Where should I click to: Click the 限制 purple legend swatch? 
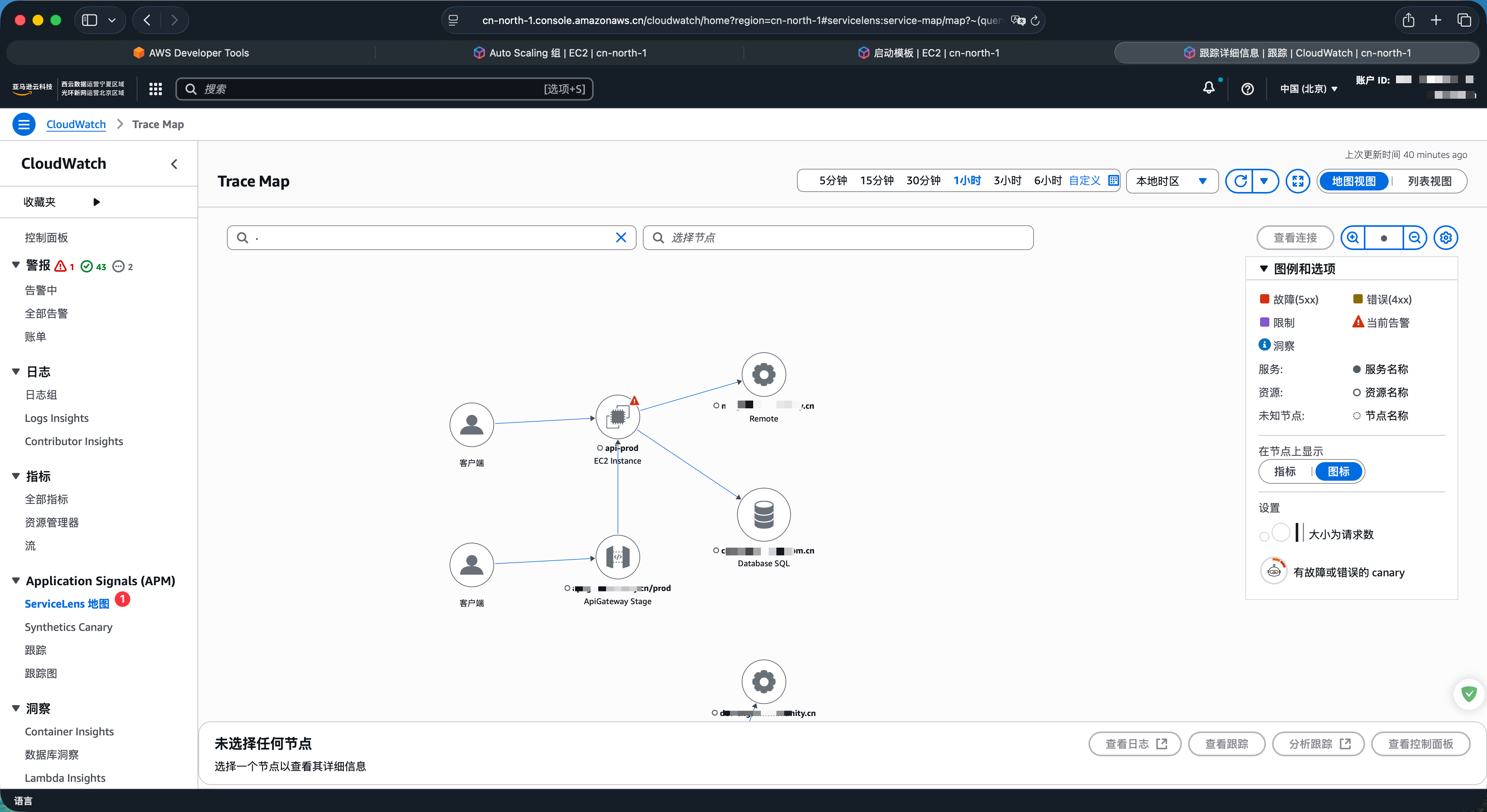pos(1264,322)
